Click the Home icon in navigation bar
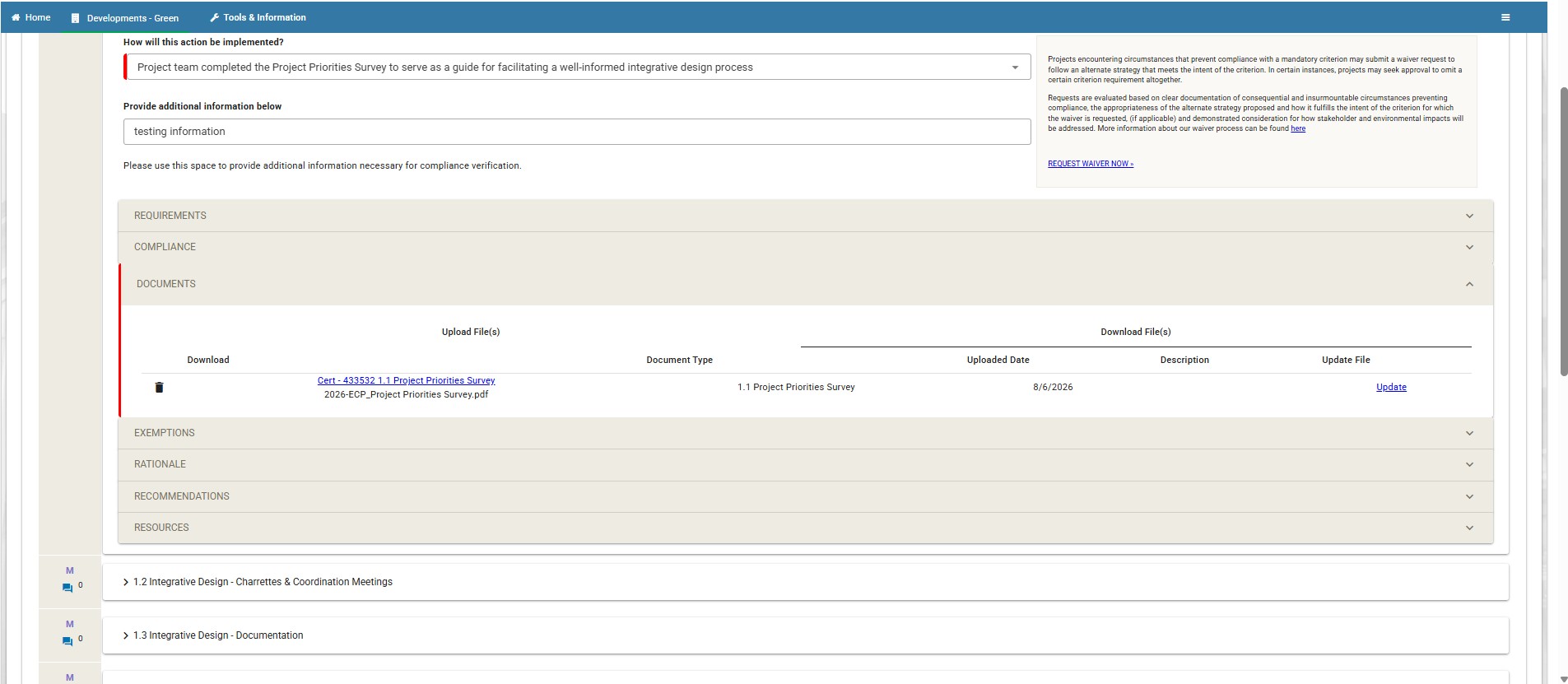The image size is (1568, 684). [x=16, y=17]
